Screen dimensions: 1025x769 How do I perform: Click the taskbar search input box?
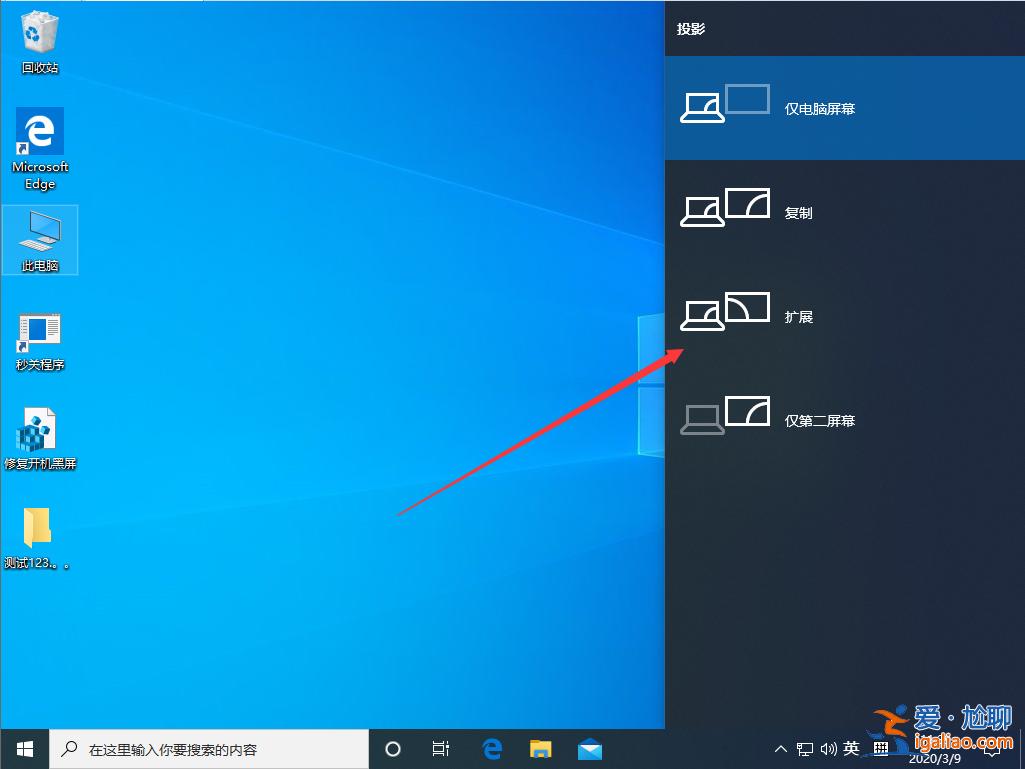210,748
